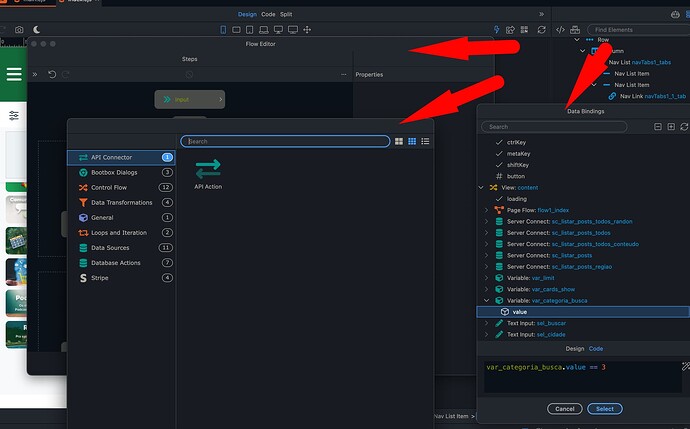The height and width of the screenshot is (429, 690).
Task: Collapse Variable var_categoria_busca node
Action: (x=486, y=301)
